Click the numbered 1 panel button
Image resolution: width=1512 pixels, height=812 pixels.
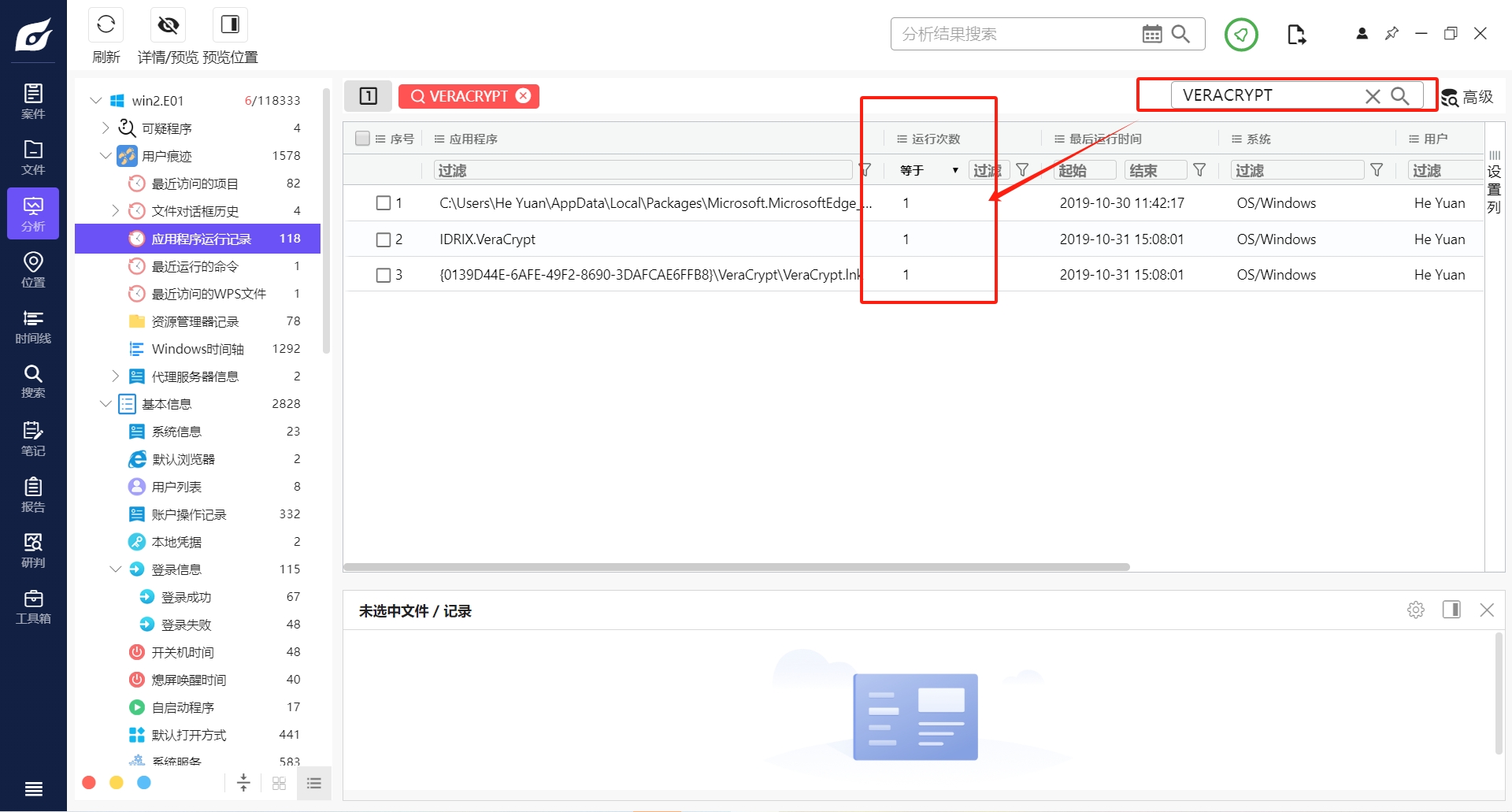tap(369, 96)
